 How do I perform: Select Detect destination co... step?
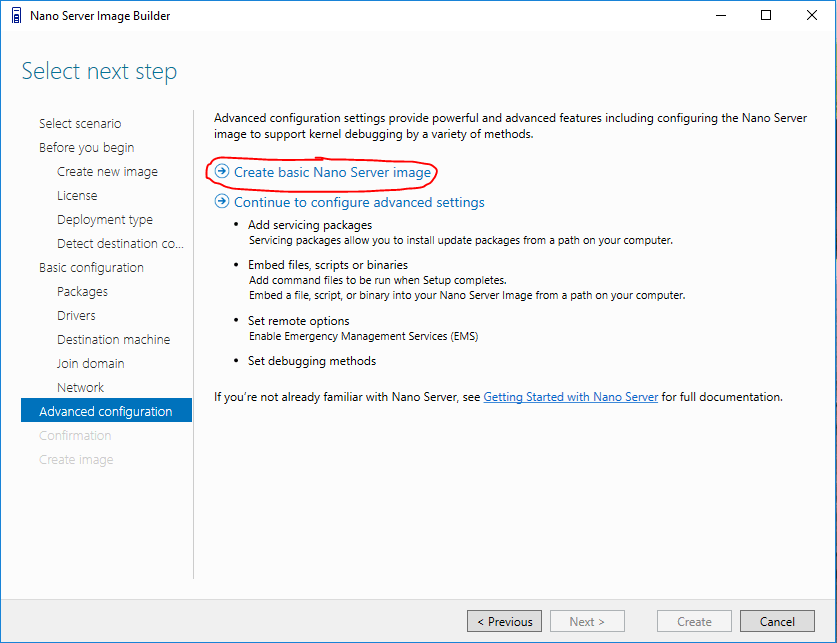click(120, 244)
